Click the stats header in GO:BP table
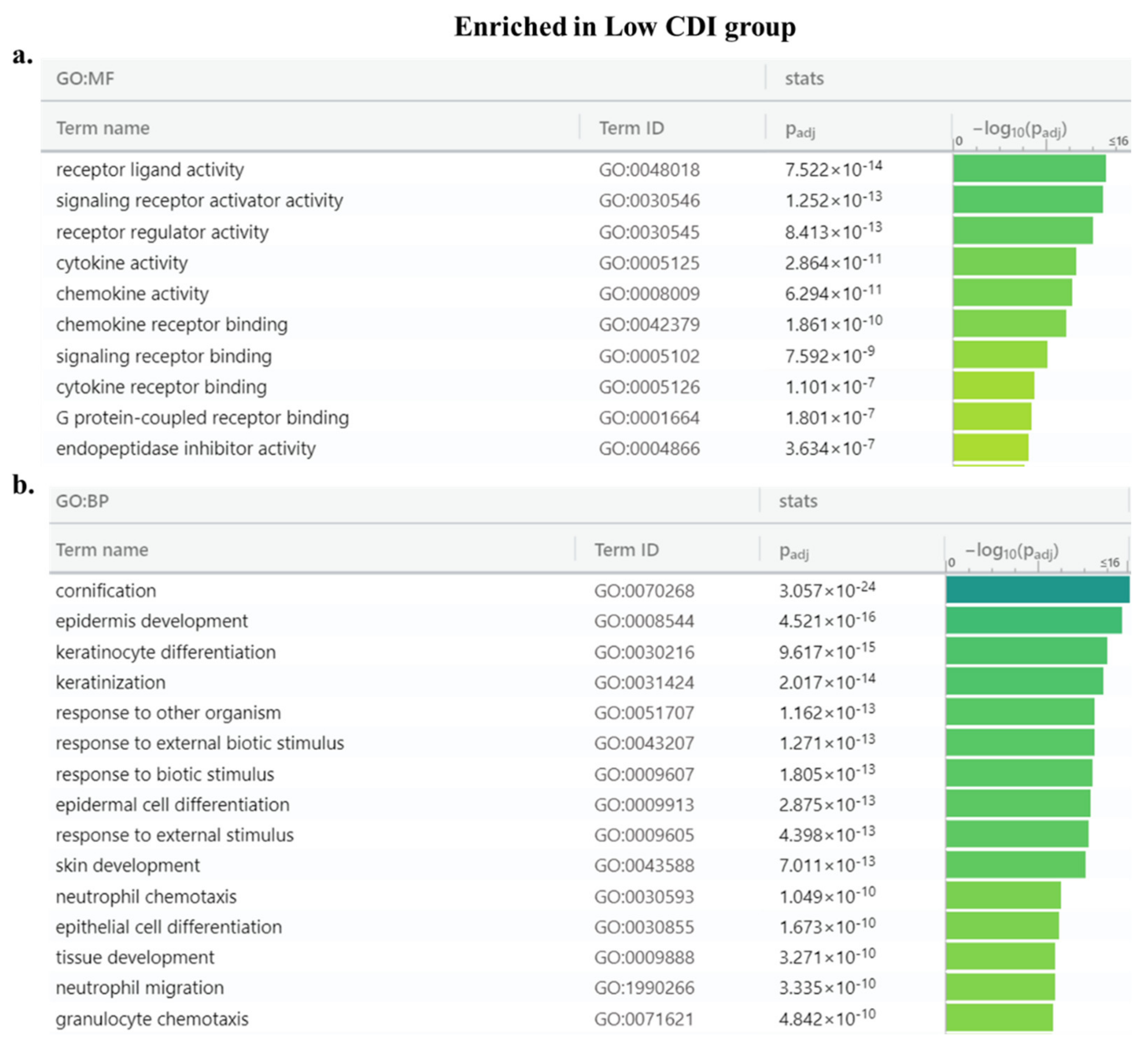 tap(798, 501)
